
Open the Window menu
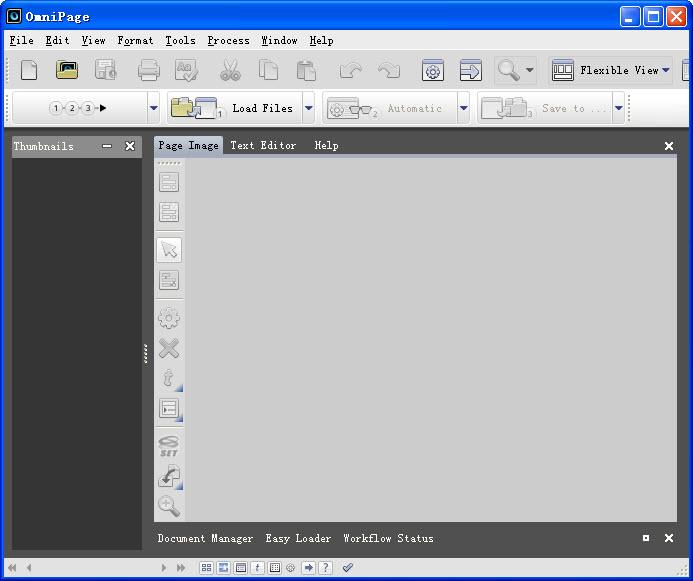(279, 40)
